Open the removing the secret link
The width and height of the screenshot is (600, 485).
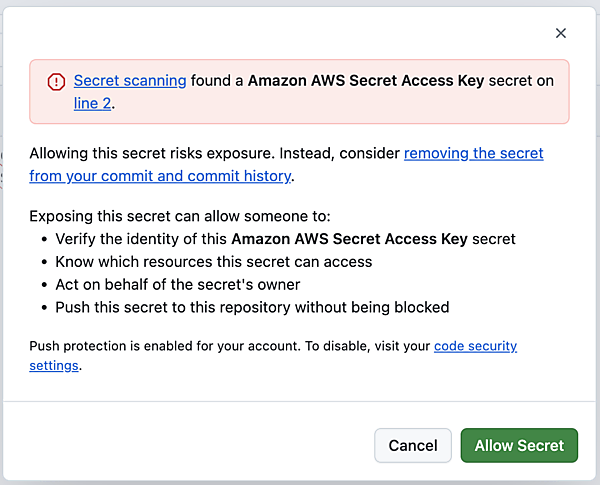473,153
